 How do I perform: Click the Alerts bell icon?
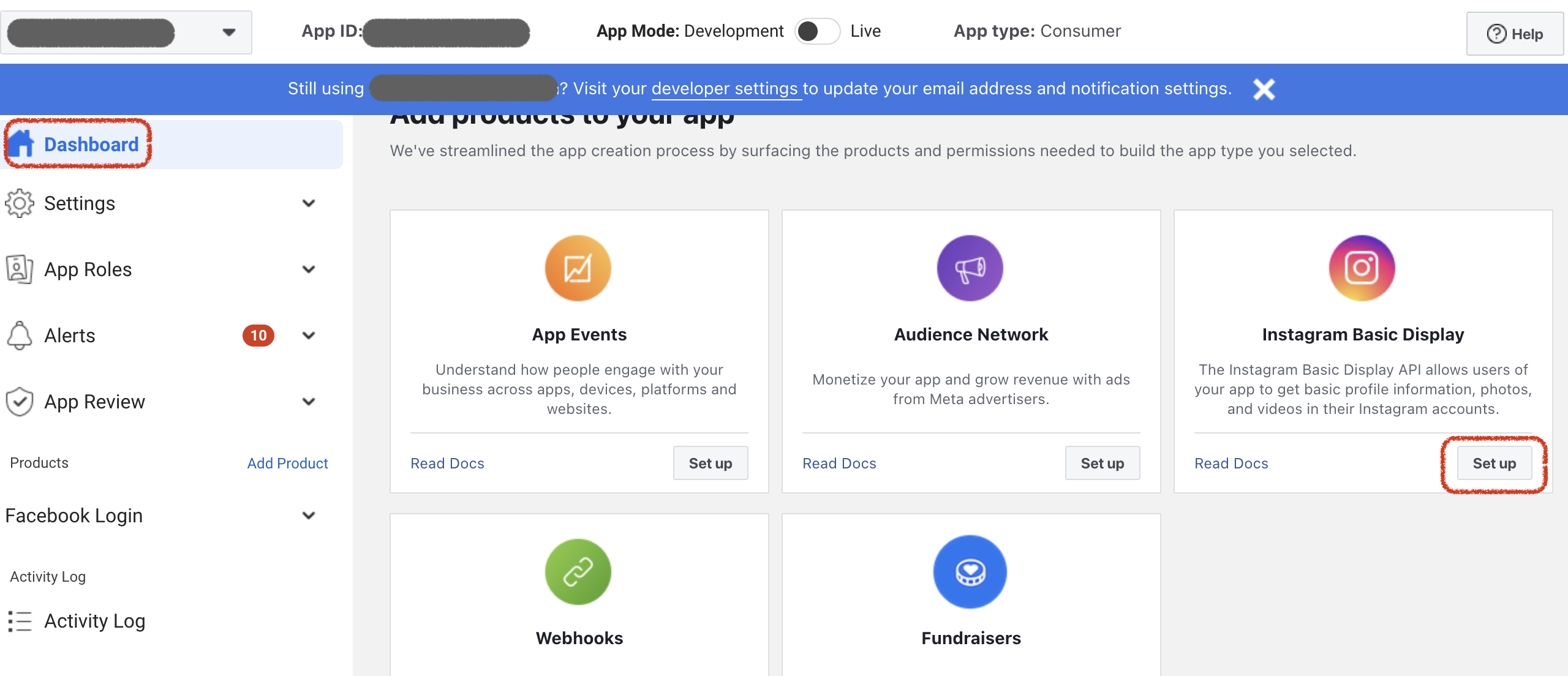[20, 336]
